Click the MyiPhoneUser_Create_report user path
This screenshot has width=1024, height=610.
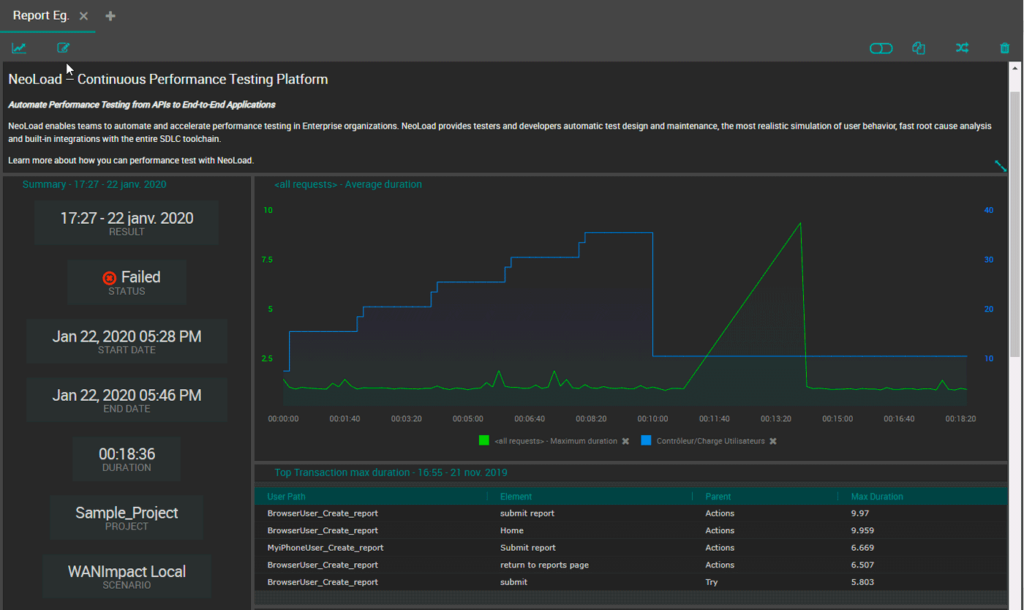click(x=325, y=547)
